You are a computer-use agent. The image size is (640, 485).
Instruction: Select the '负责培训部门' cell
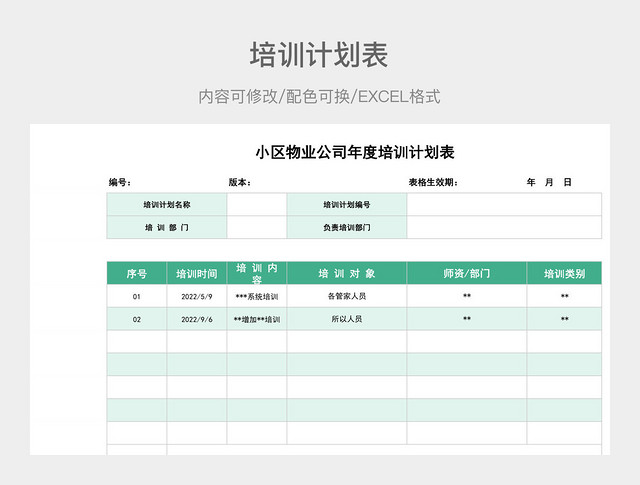[x=347, y=227]
